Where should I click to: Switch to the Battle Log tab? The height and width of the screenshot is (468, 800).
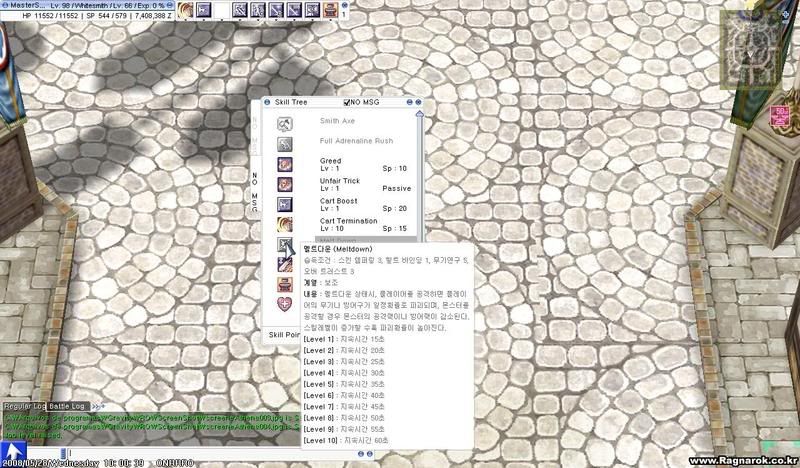pyautogui.click(x=67, y=406)
